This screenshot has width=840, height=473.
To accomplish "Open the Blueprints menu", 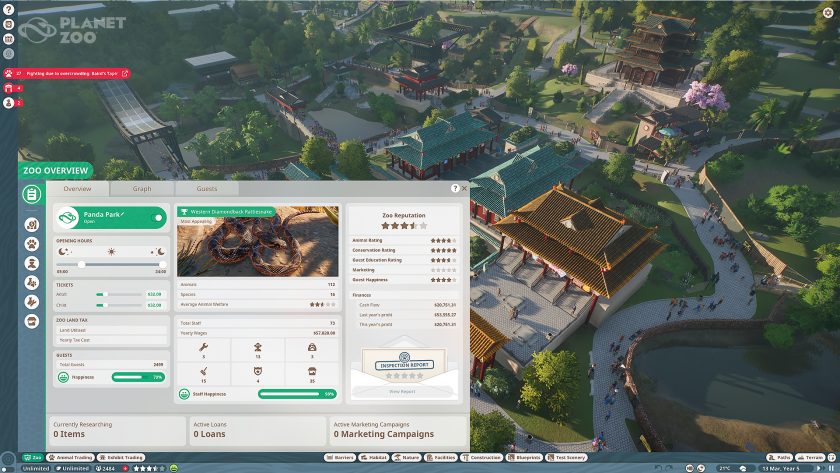I will pos(524,457).
